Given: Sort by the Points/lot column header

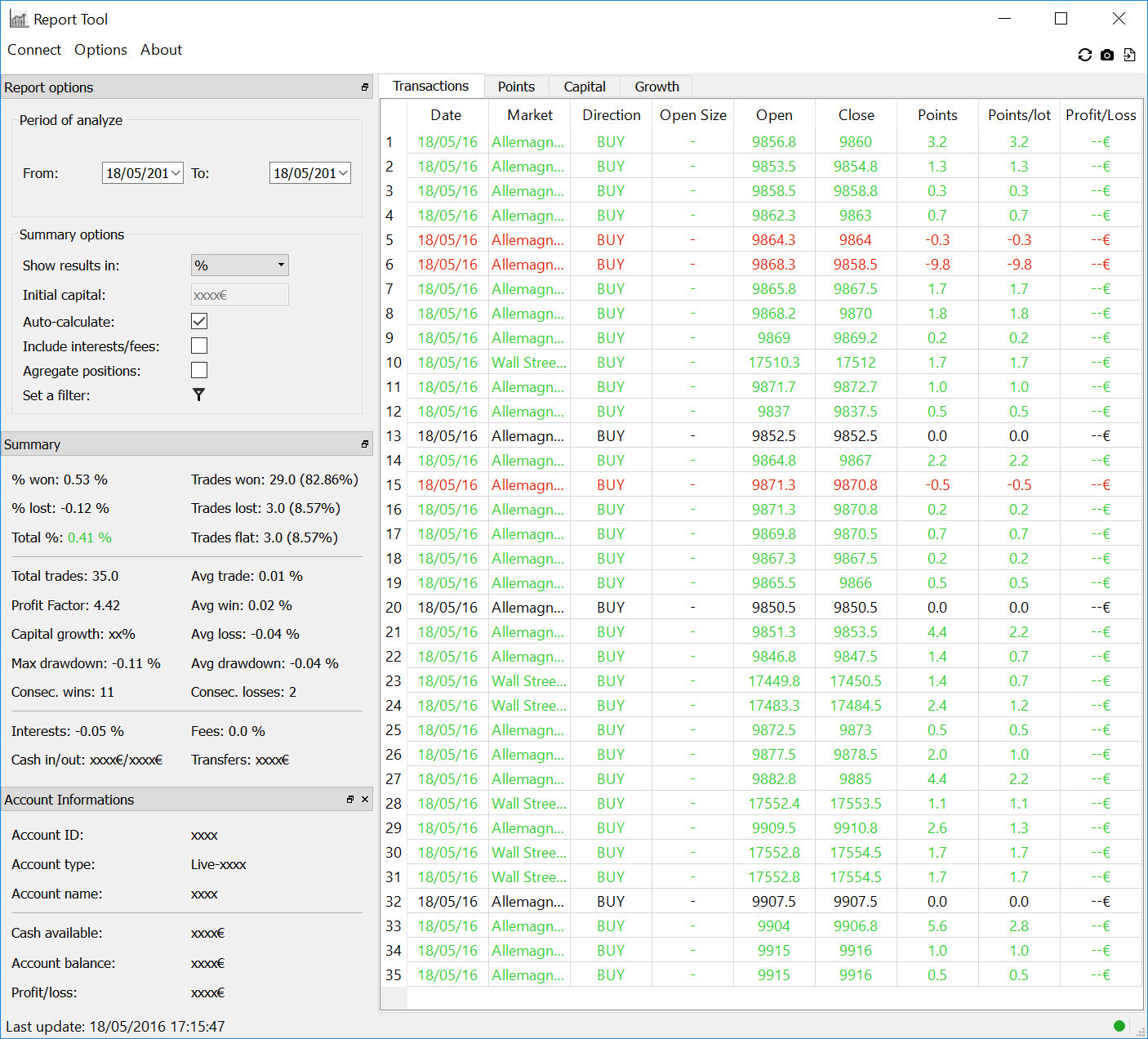Looking at the screenshot, I should pyautogui.click(x=1019, y=115).
